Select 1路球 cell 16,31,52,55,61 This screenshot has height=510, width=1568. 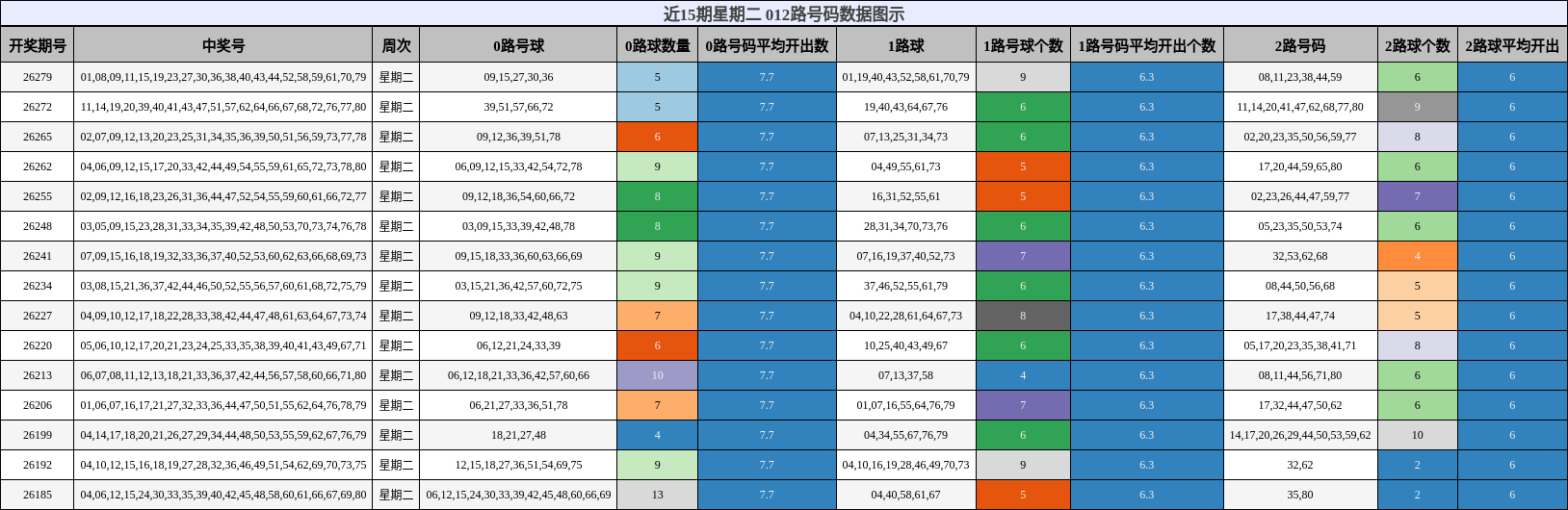(905, 196)
